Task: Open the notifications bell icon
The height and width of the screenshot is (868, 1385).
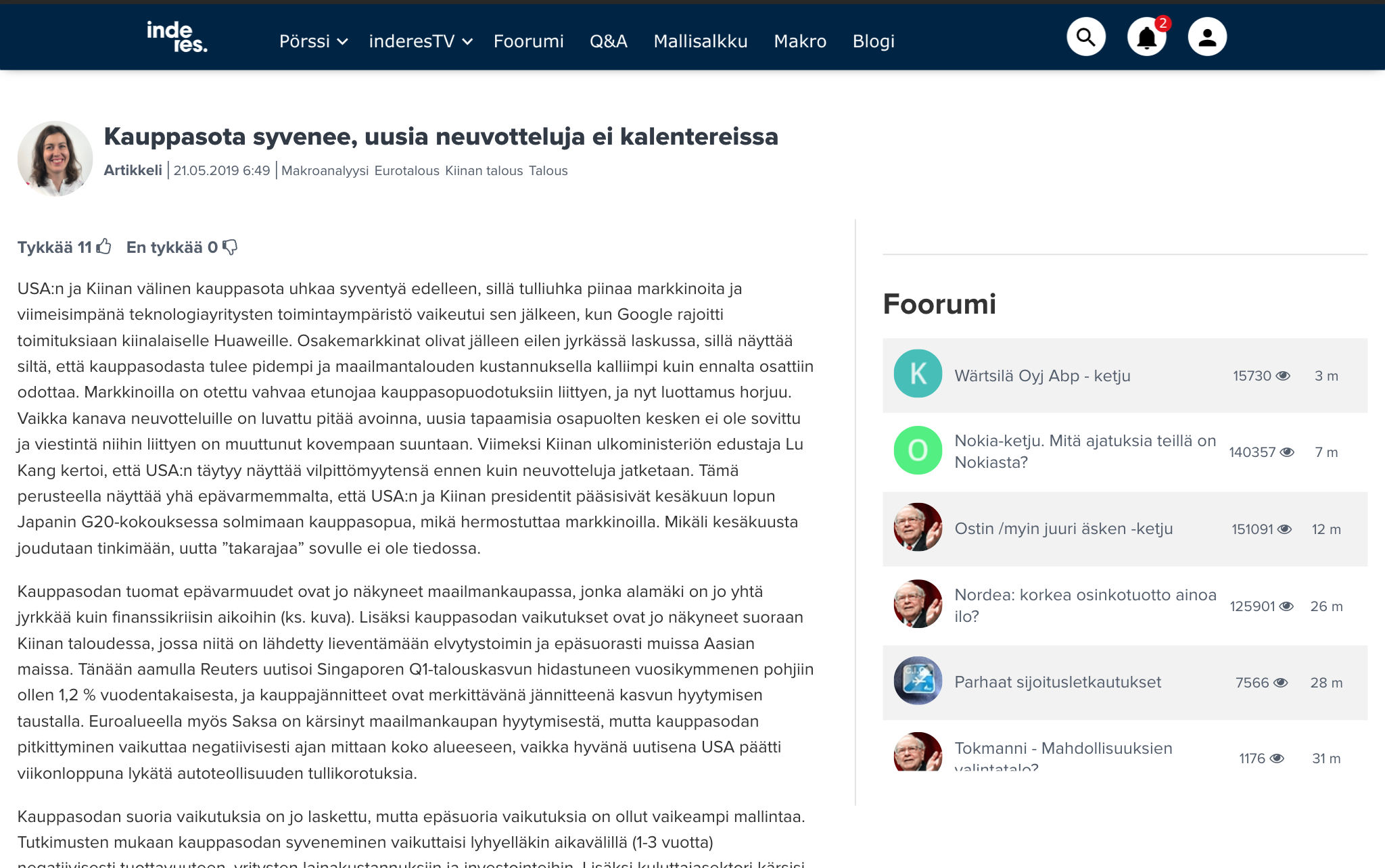Action: [1147, 37]
